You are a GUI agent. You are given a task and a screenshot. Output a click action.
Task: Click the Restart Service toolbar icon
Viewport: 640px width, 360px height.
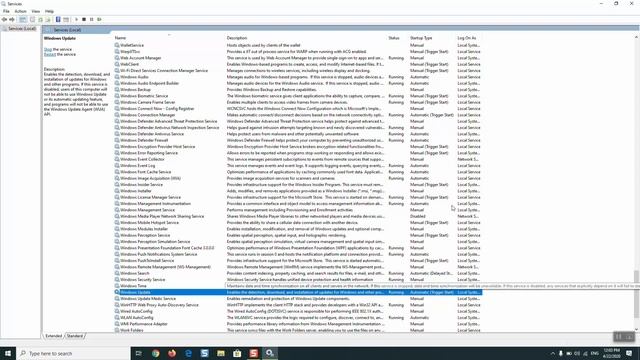(x=99, y=20)
